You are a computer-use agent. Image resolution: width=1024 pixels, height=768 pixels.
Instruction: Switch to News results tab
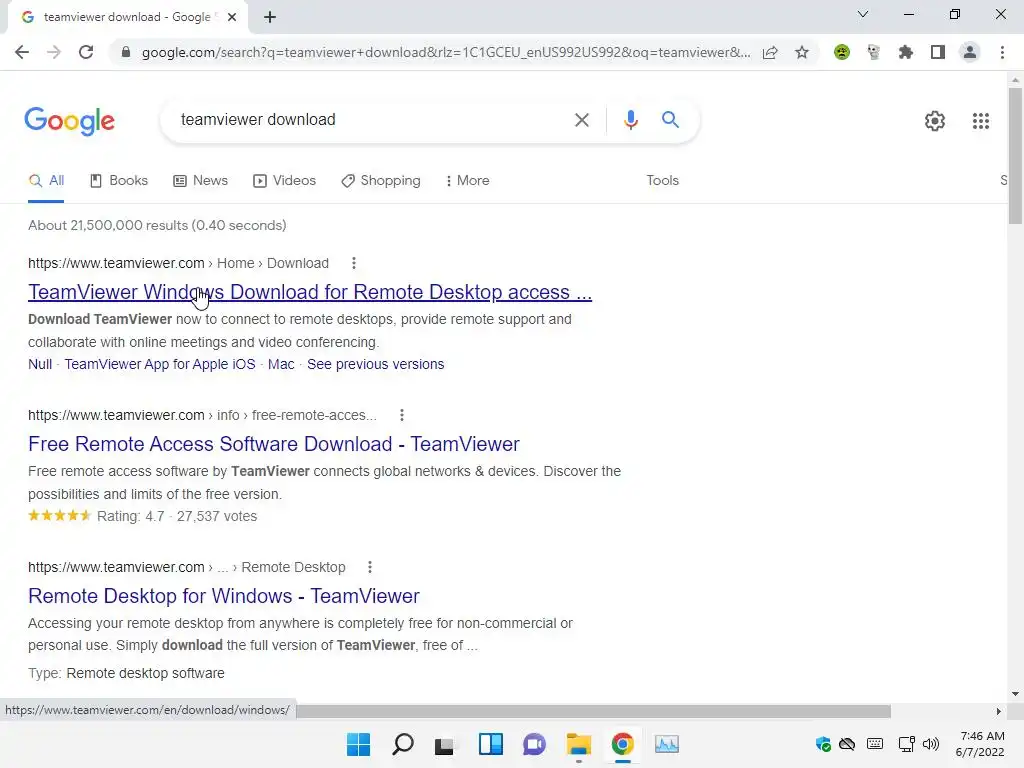[200, 181]
